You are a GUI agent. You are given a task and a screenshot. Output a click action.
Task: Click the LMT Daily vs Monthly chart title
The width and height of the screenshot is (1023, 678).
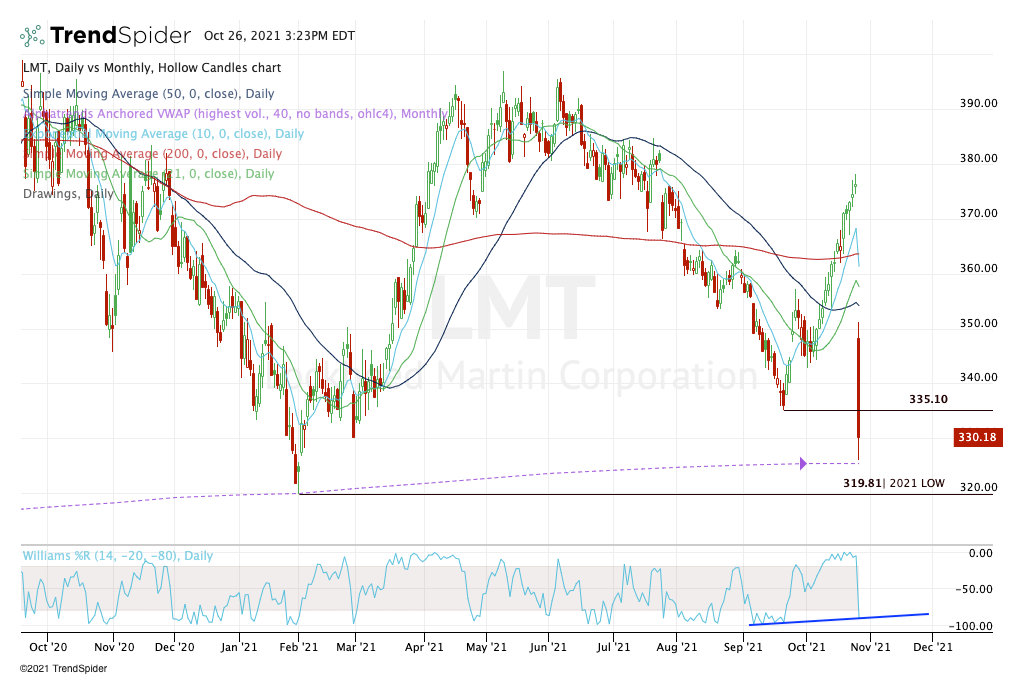point(152,68)
